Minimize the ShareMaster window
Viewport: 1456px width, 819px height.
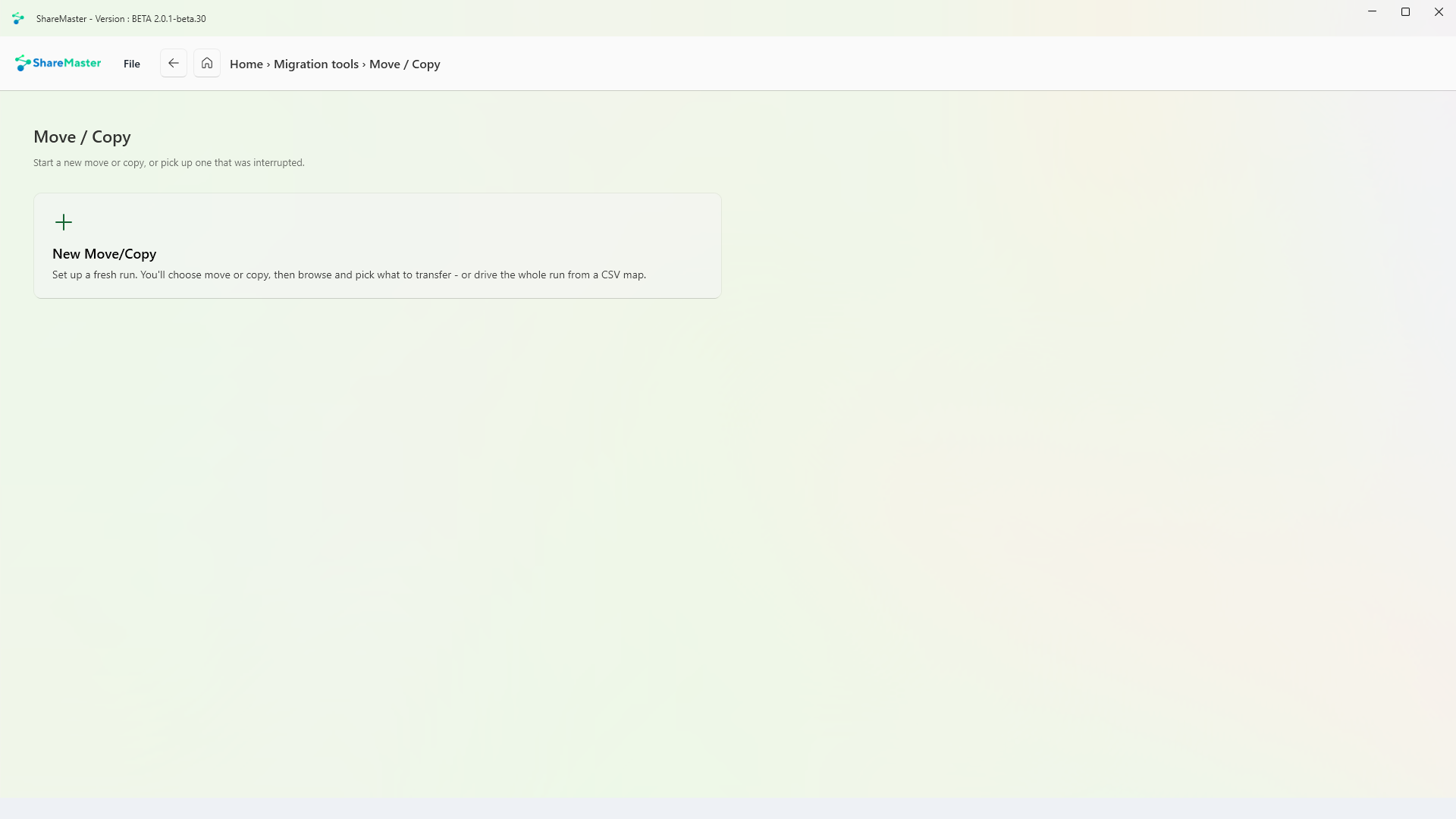[1372, 12]
